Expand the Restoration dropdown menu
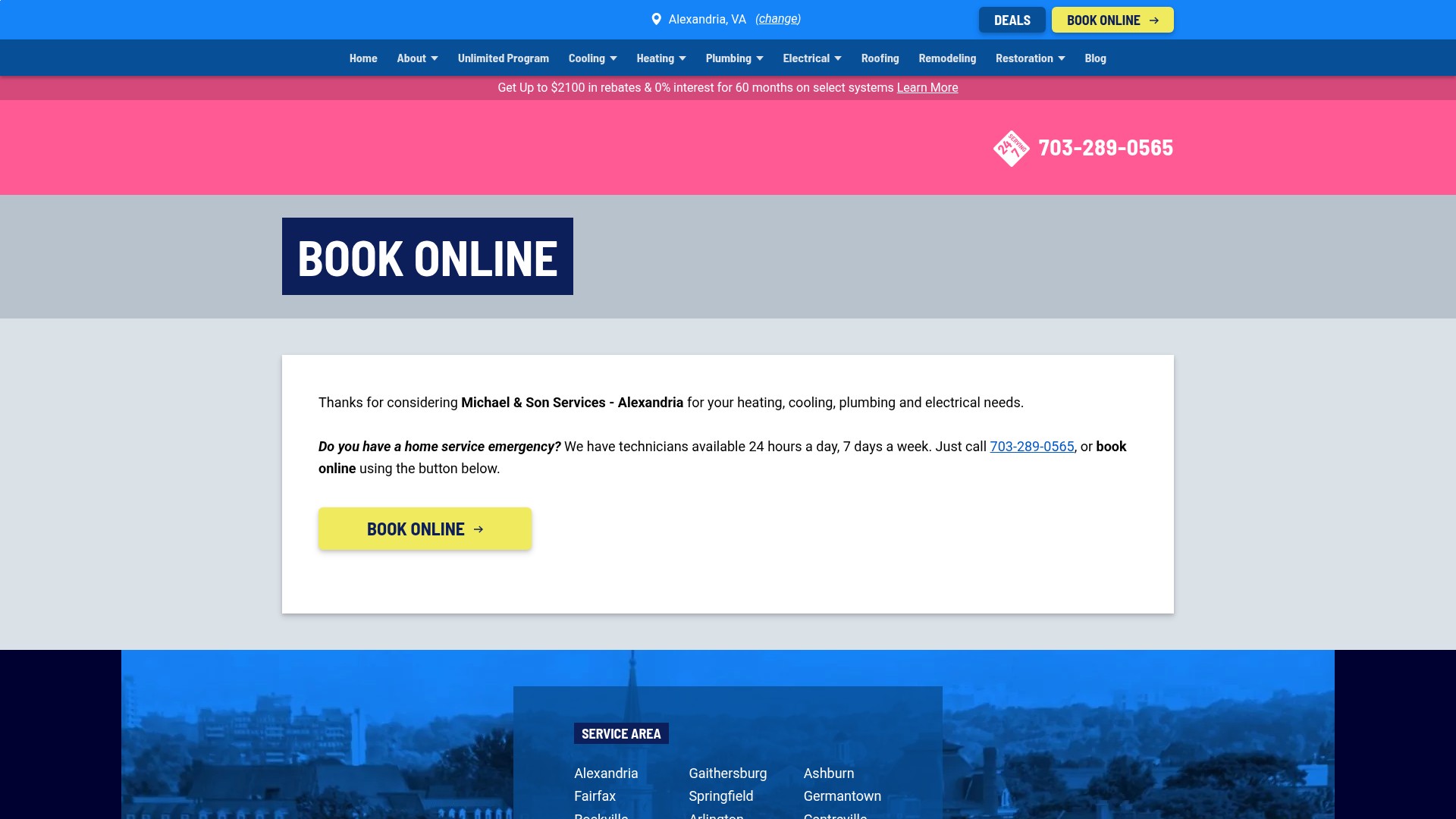 [1031, 58]
